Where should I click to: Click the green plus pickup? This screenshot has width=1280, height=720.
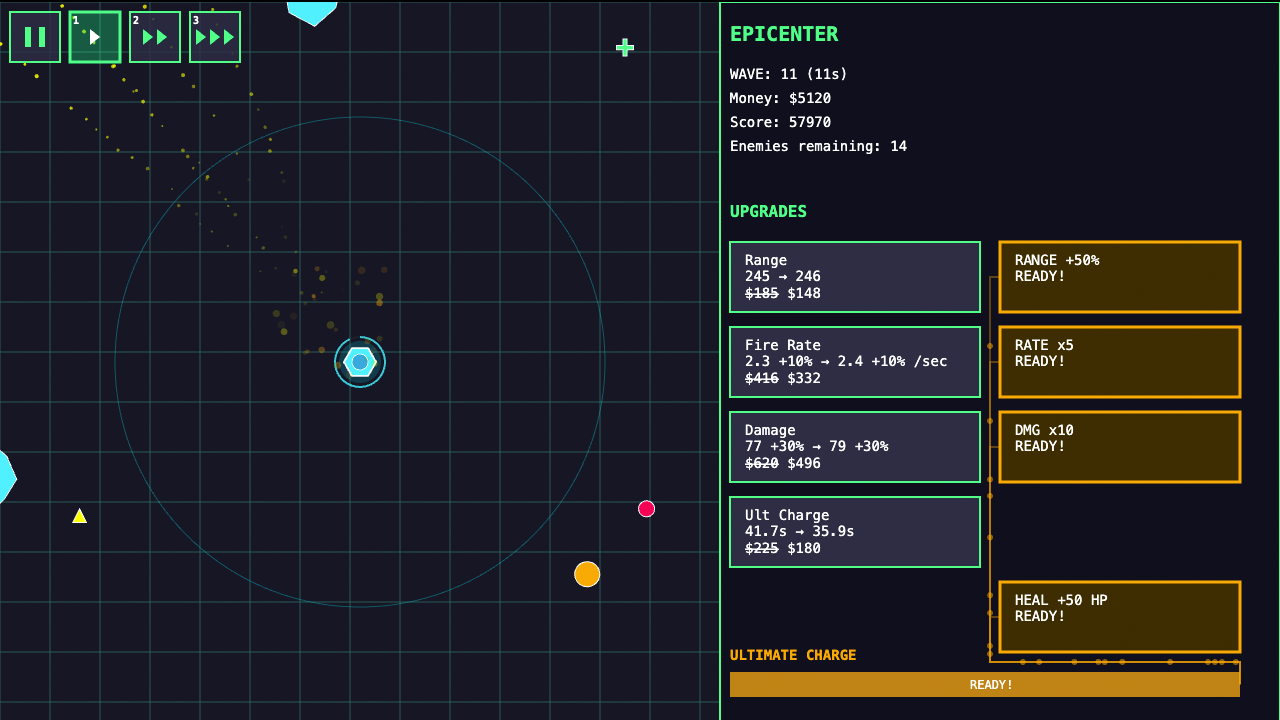click(625, 47)
